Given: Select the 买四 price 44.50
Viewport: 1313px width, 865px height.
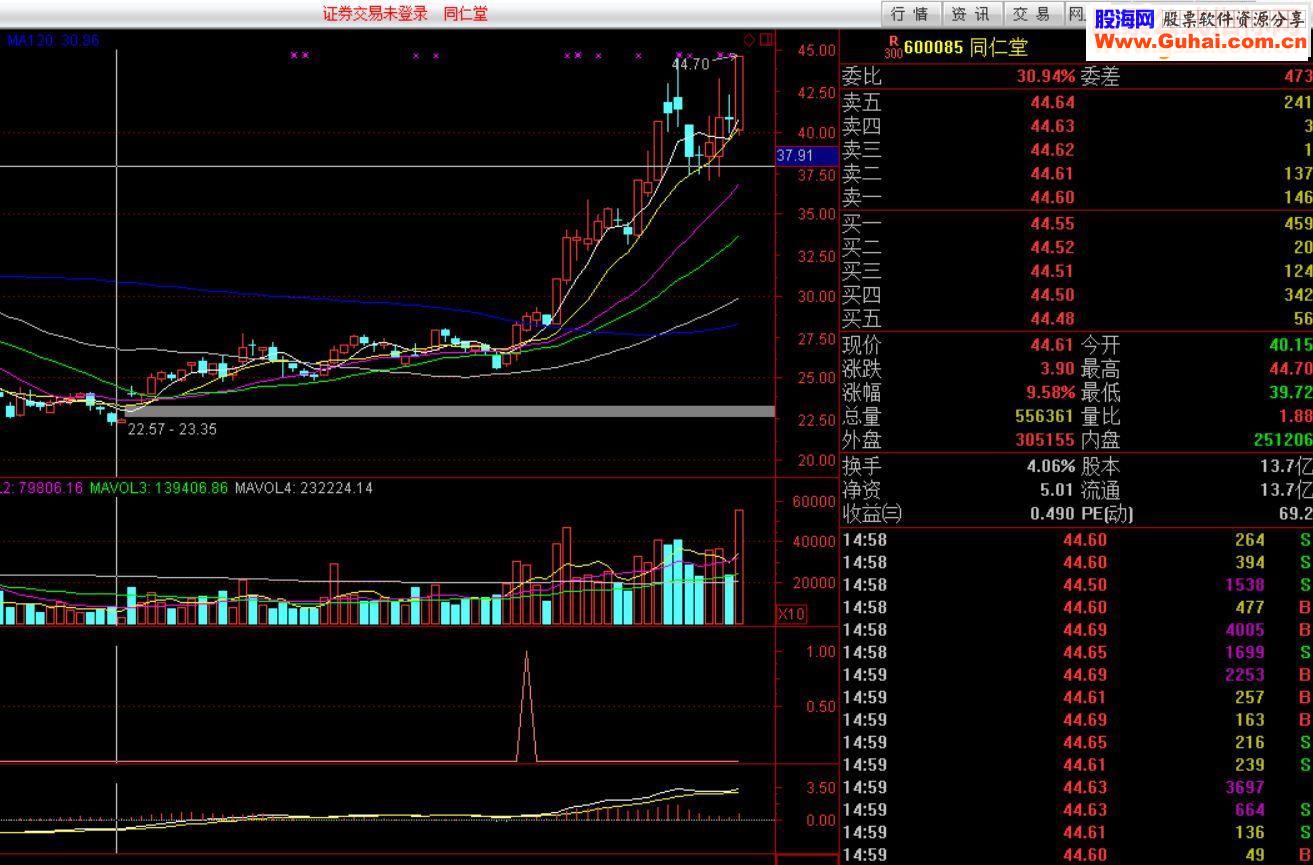Looking at the screenshot, I should tap(1052, 295).
